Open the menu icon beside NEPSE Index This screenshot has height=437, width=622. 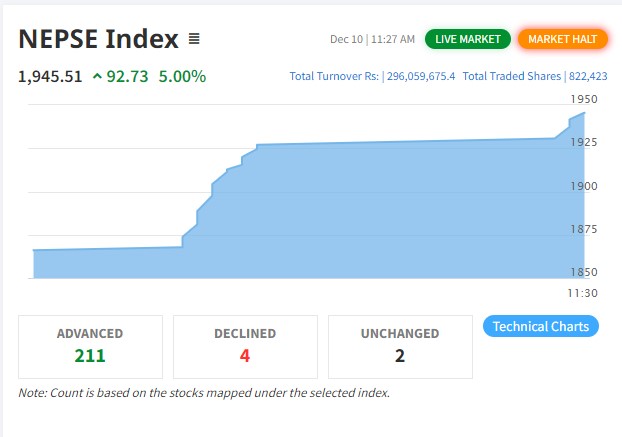194,40
